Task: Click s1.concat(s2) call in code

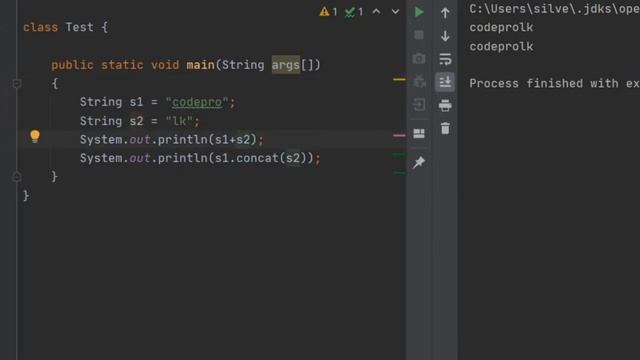Action: (260, 158)
